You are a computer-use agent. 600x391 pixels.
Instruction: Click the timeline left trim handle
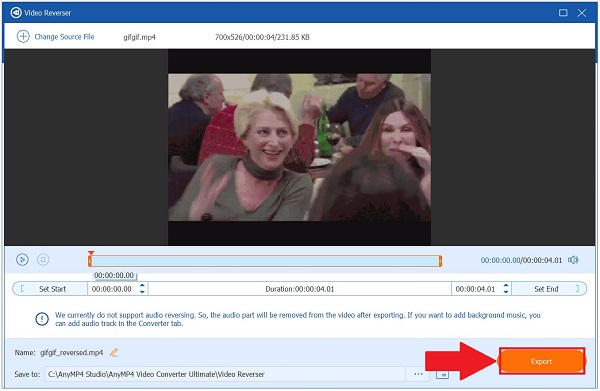(x=90, y=261)
